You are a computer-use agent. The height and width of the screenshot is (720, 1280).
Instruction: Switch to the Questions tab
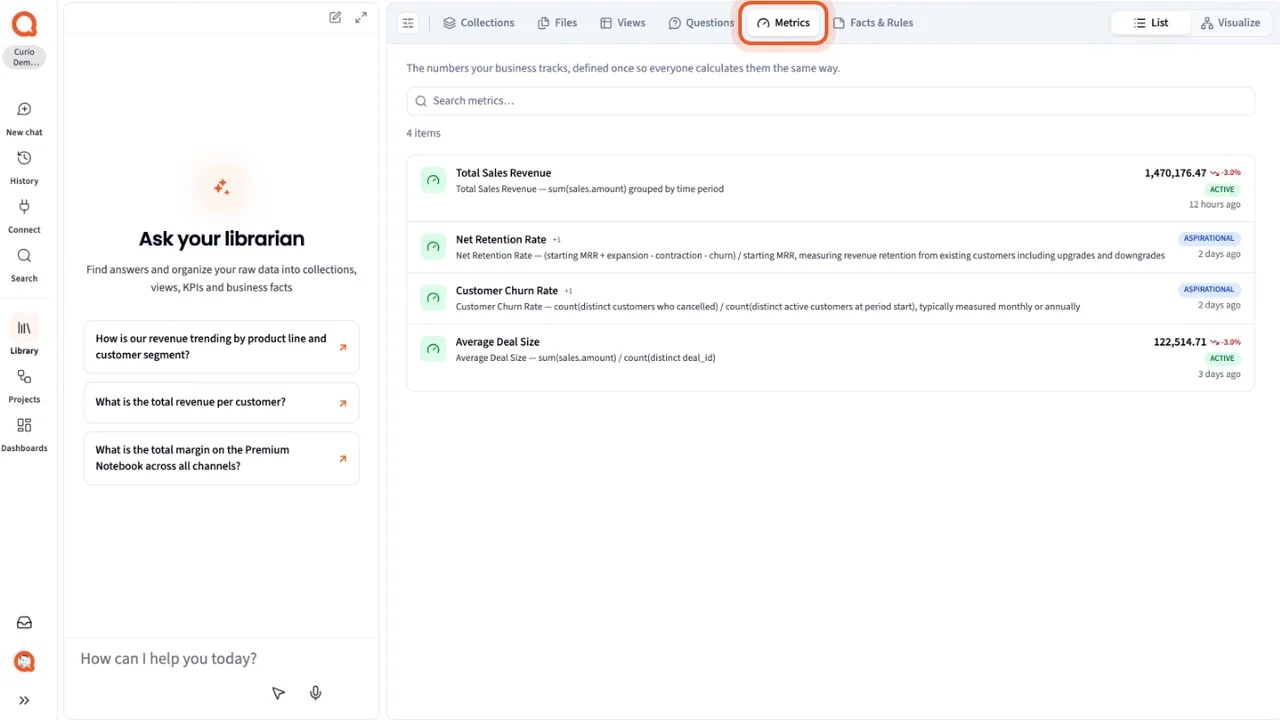pos(701,23)
